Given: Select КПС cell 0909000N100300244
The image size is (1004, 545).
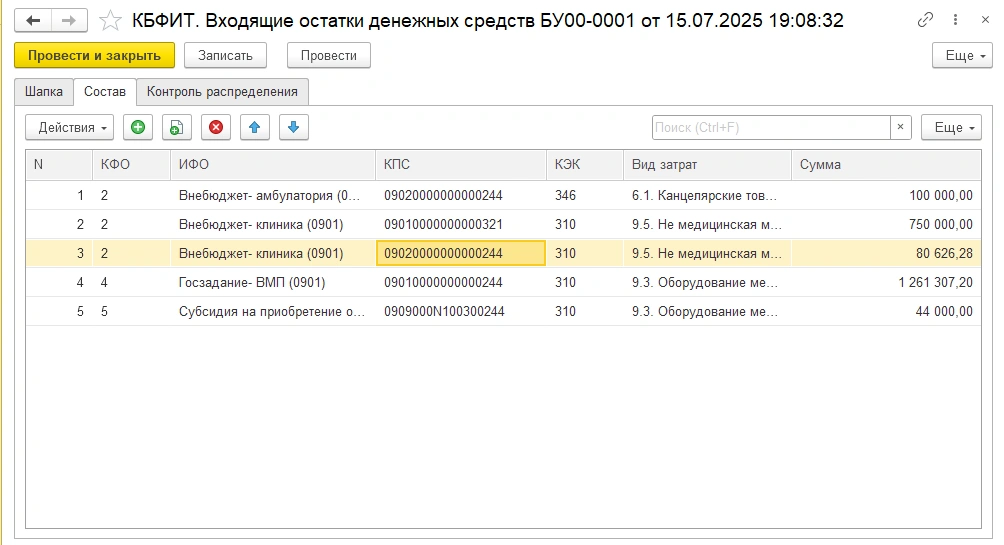Looking at the screenshot, I should [461, 311].
